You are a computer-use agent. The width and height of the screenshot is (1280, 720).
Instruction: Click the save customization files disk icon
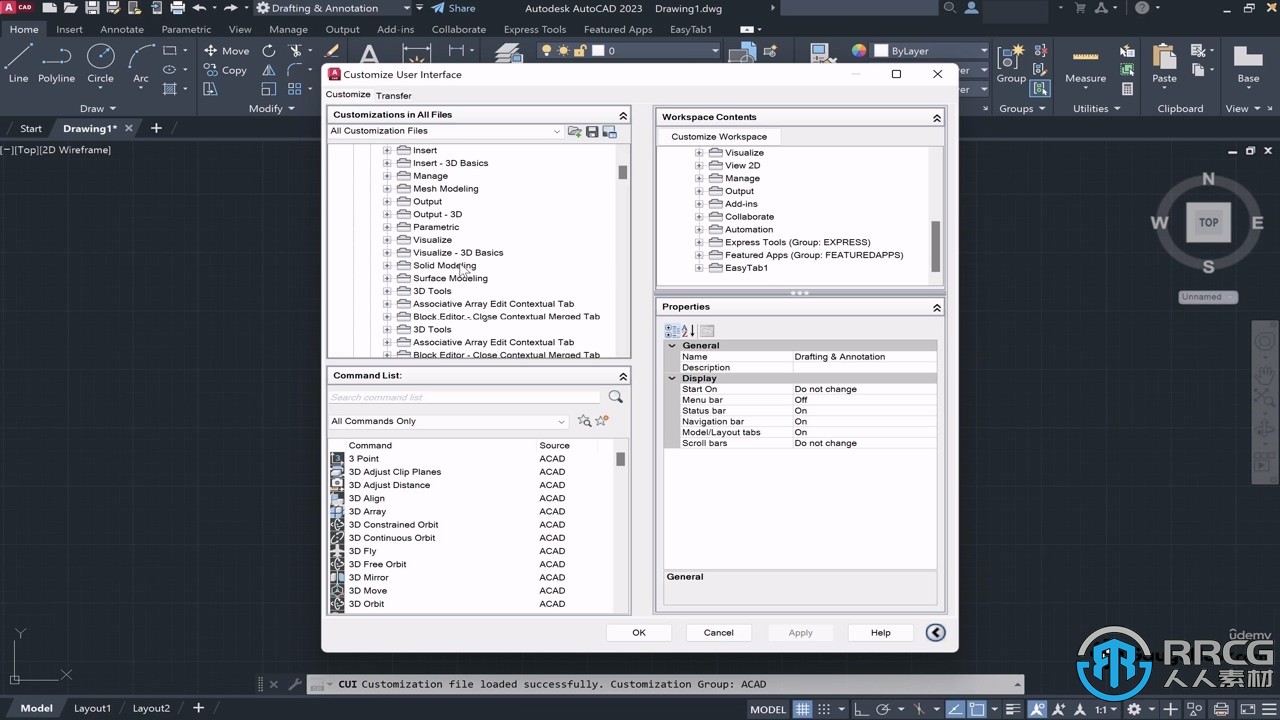coord(592,132)
